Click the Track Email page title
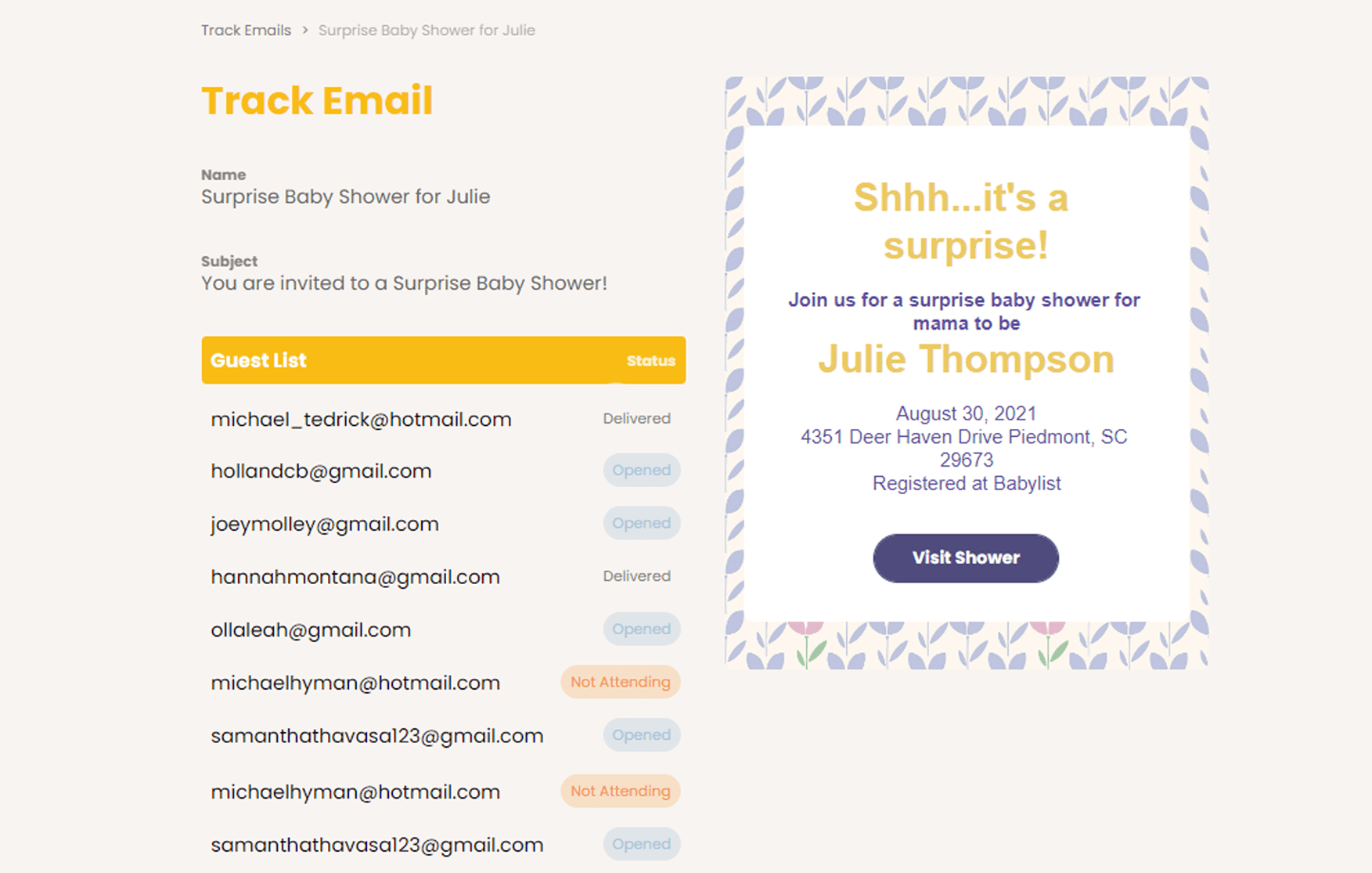Image resolution: width=1372 pixels, height=873 pixels. [318, 100]
